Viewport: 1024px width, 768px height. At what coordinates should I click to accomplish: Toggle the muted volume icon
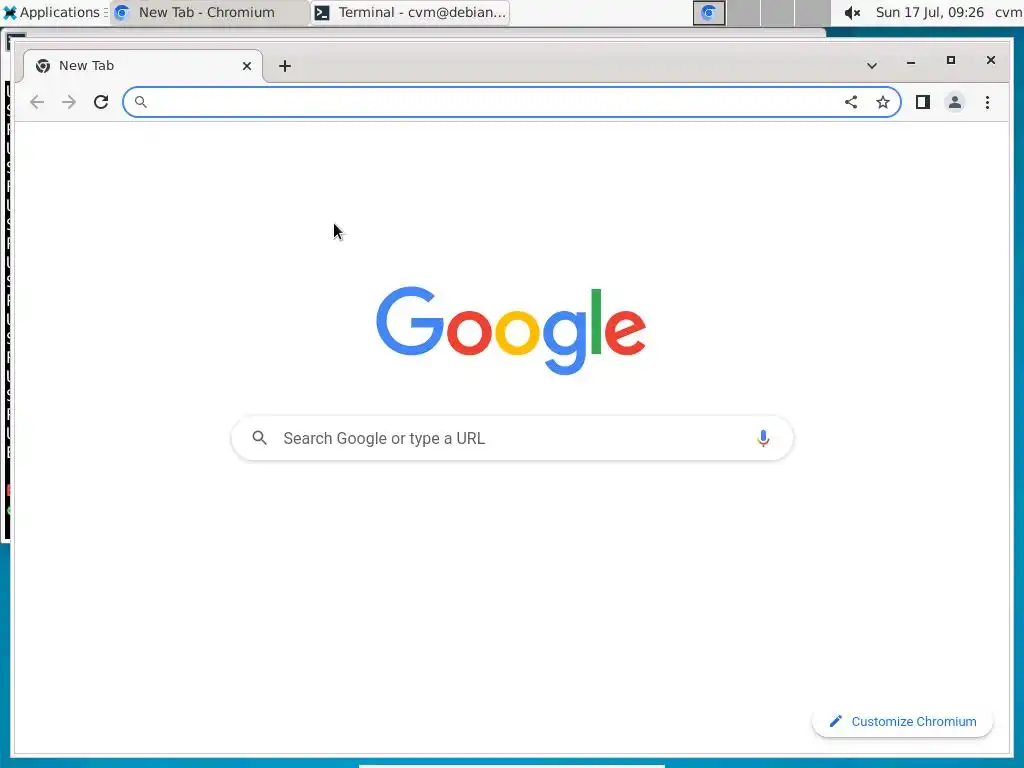(852, 12)
